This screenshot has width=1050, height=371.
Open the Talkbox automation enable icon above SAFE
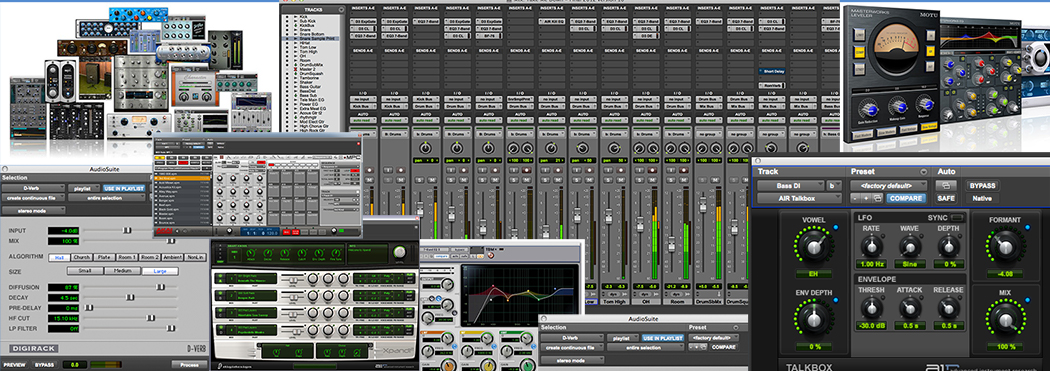pos(946,186)
